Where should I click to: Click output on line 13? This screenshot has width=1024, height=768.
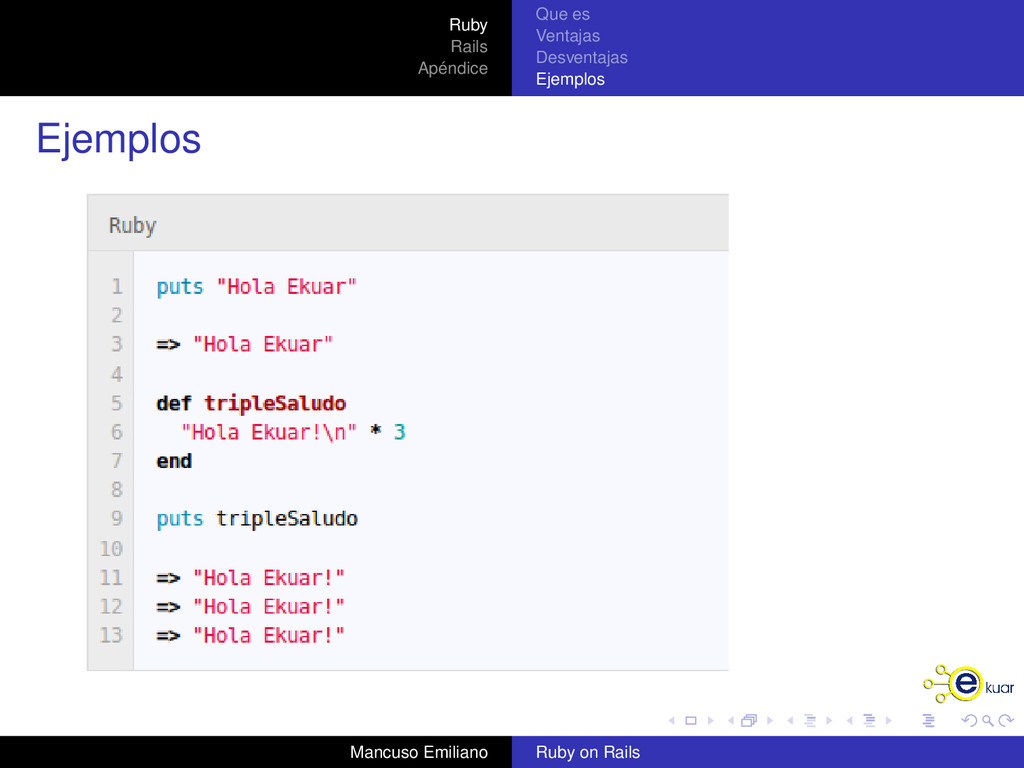coord(250,635)
